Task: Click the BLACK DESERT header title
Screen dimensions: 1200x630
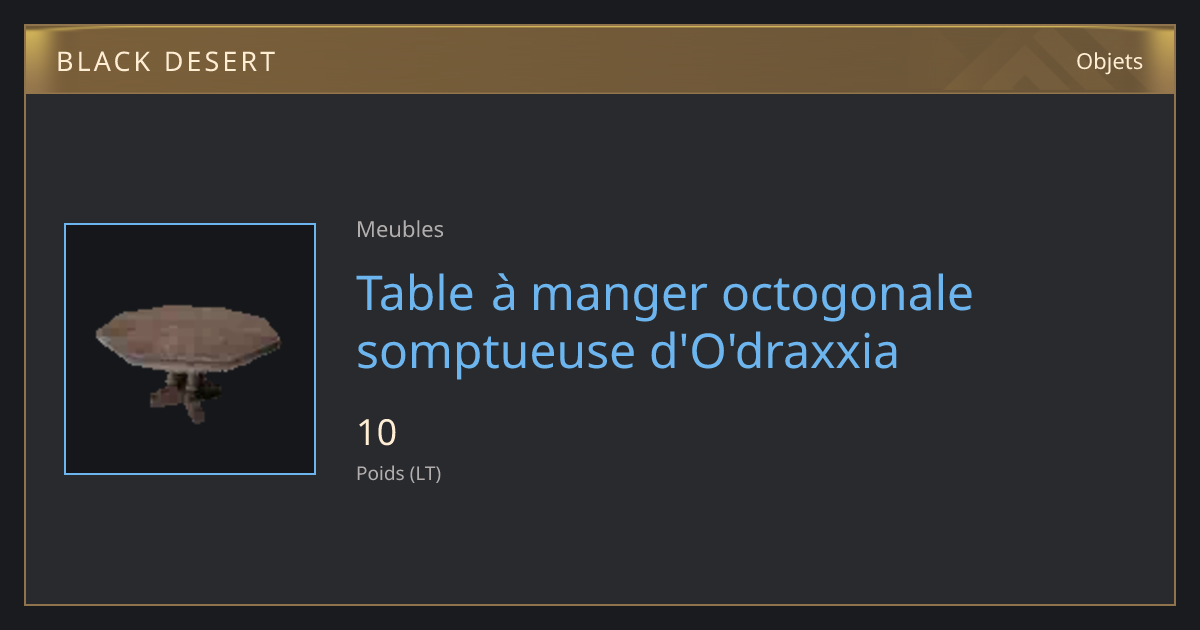Action: click(x=166, y=62)
